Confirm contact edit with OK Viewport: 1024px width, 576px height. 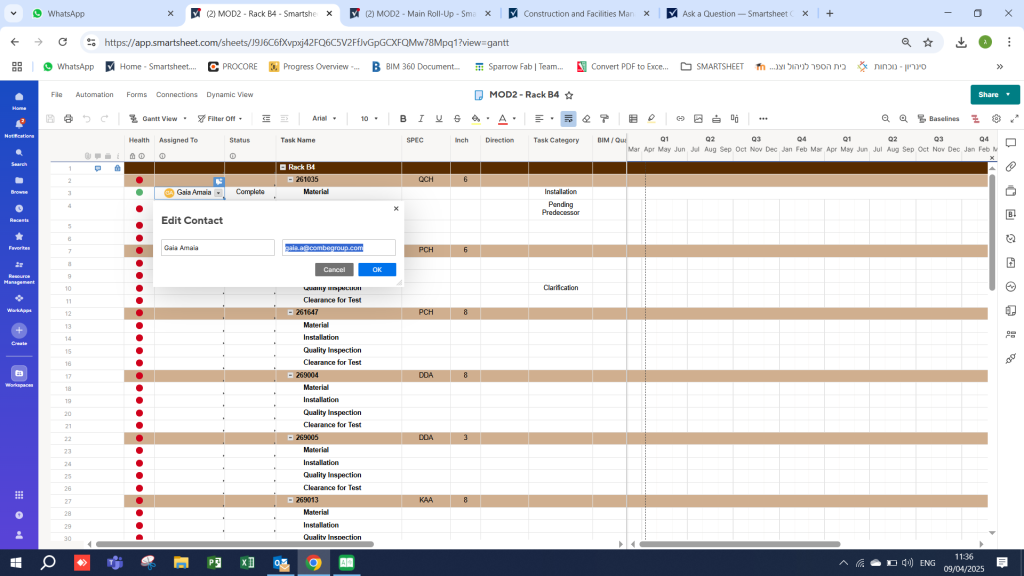[x=377, y=269]
